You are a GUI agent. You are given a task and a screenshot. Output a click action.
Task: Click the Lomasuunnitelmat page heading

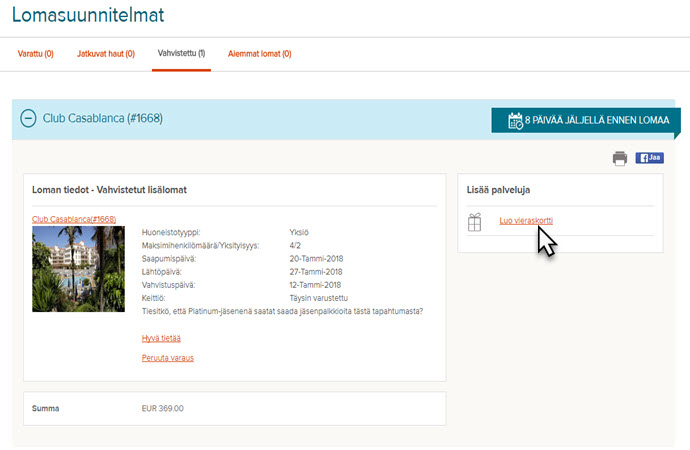click(88, 15)
